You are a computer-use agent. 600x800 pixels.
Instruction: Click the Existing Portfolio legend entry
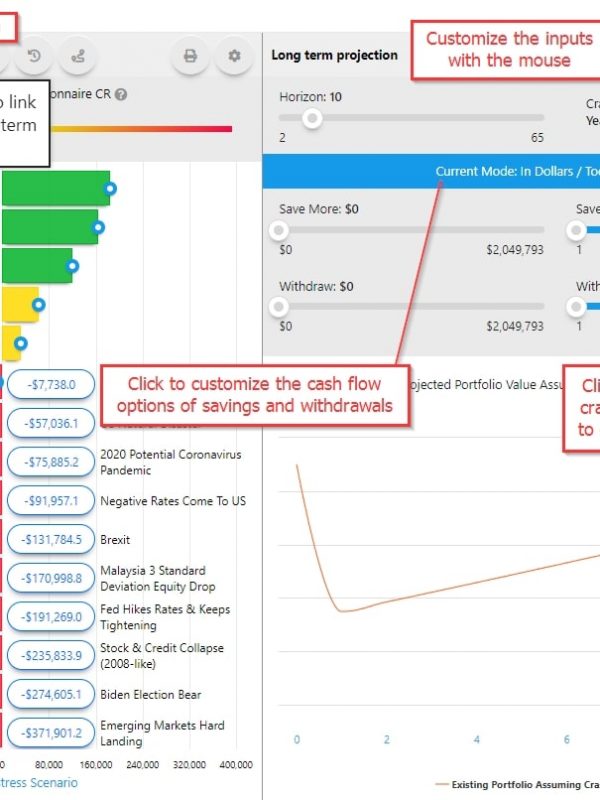[520, 785]
